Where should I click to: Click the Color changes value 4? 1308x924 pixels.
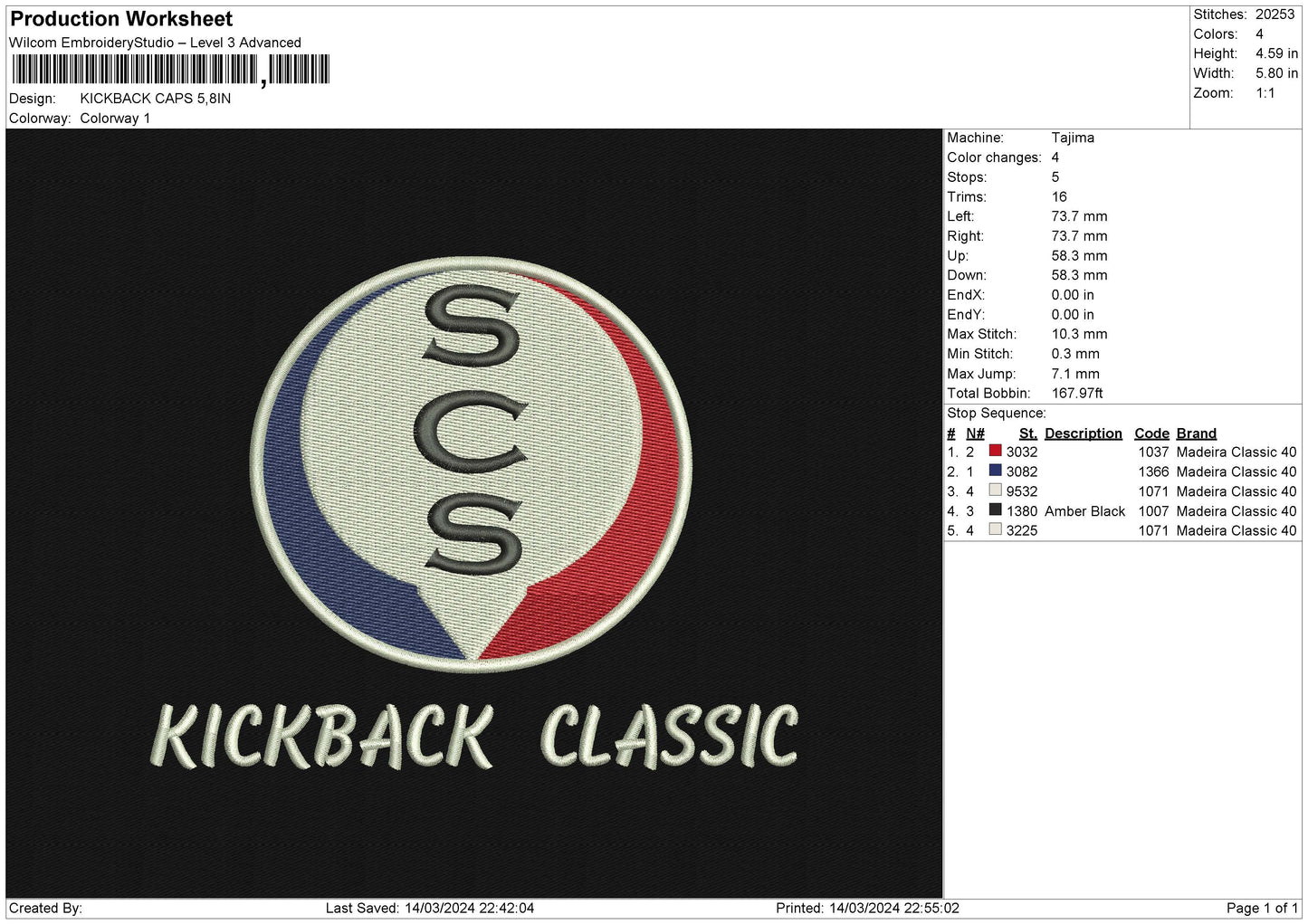[1055, 157]
